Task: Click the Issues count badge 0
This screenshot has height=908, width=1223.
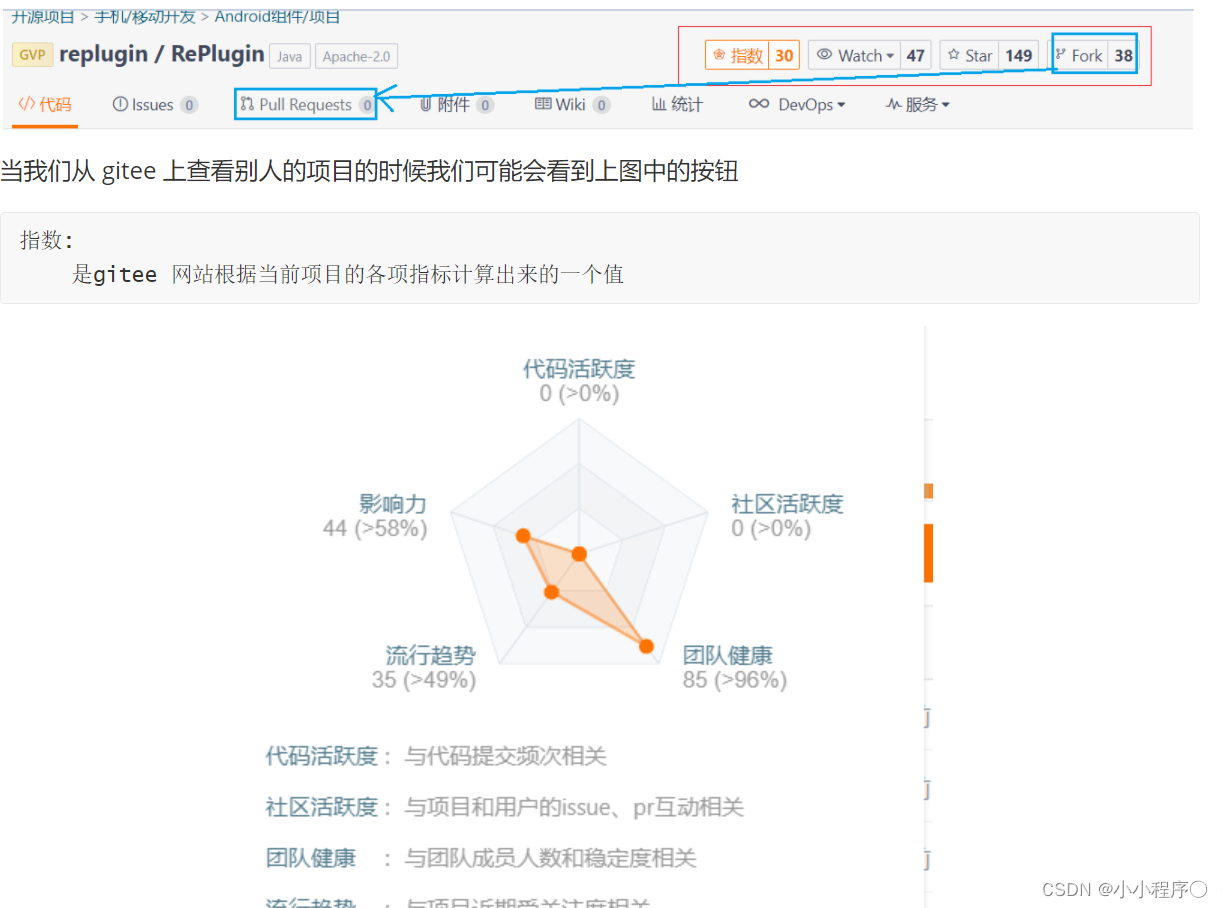Action: pyautogui.click(x=189, y=105)
